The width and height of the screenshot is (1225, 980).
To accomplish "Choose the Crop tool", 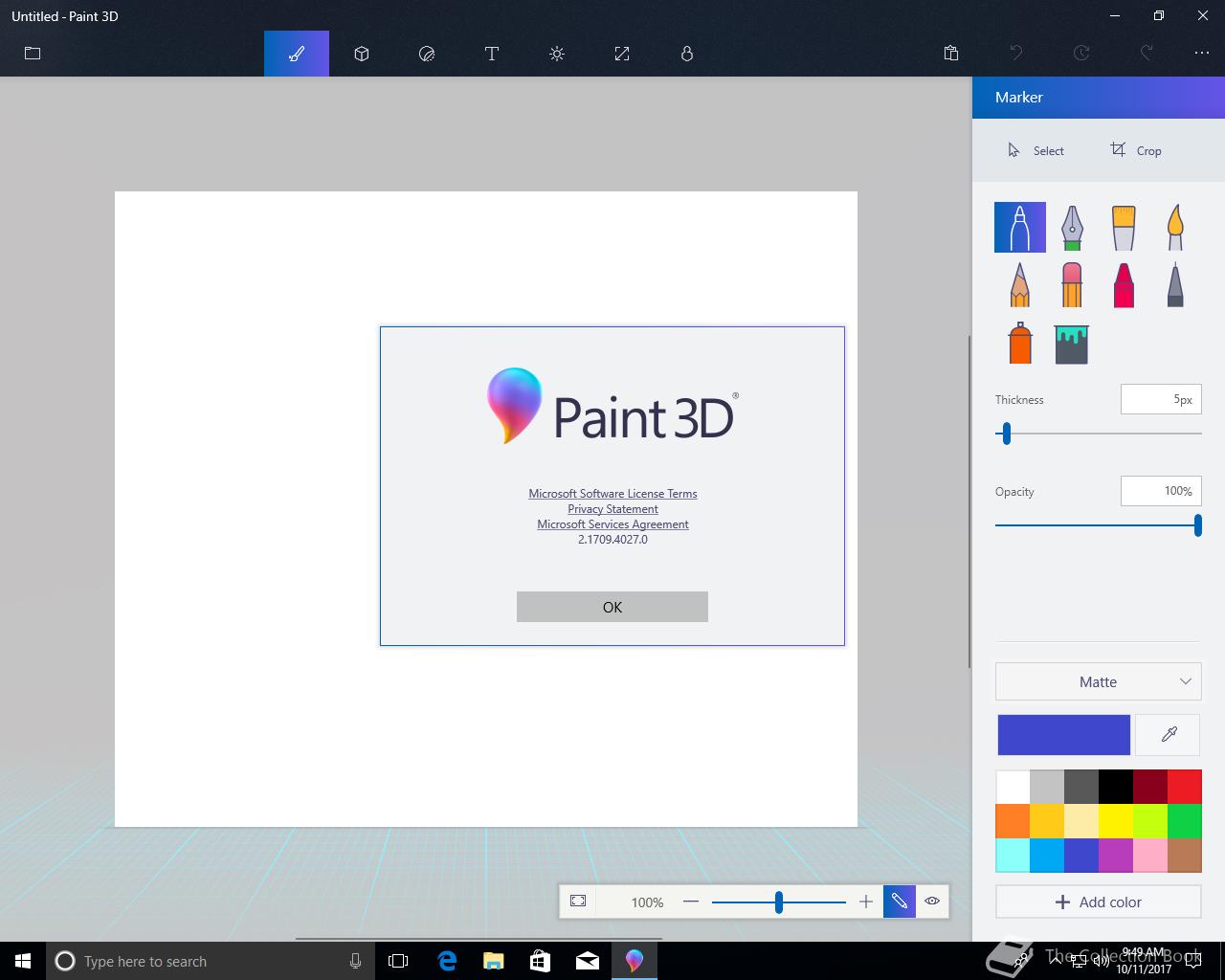I will 1136,150.
